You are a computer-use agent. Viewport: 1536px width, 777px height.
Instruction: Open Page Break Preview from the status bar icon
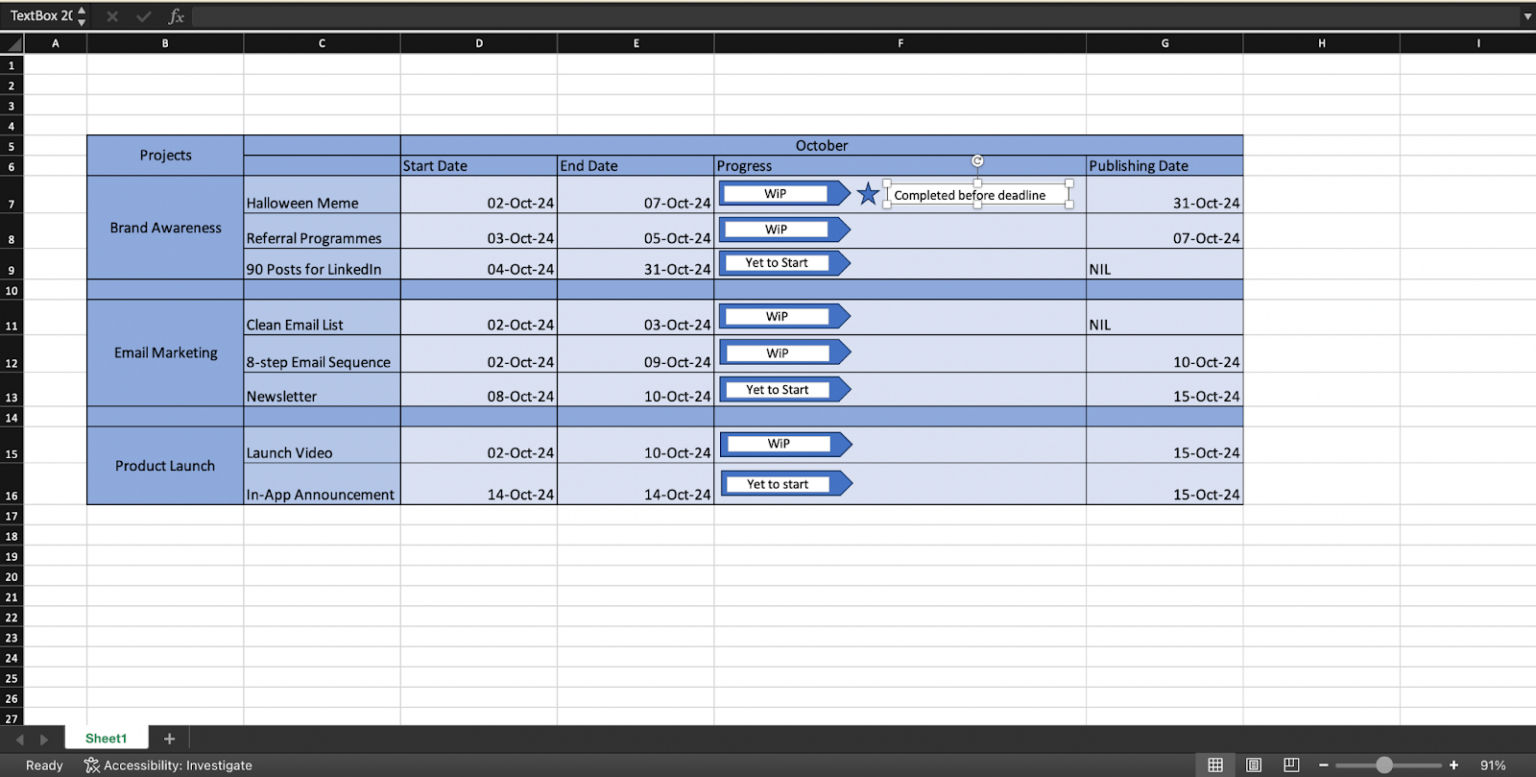point(1291,764)
